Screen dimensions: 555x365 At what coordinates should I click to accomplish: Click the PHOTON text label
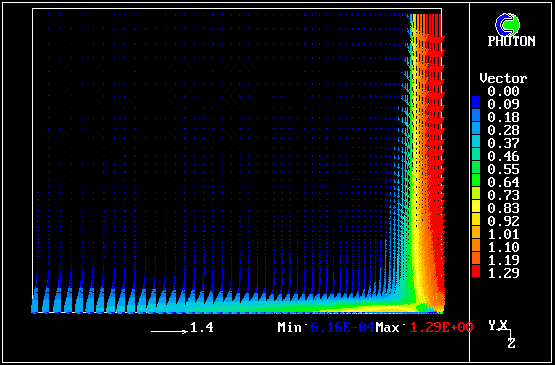[x=511, y=41]
